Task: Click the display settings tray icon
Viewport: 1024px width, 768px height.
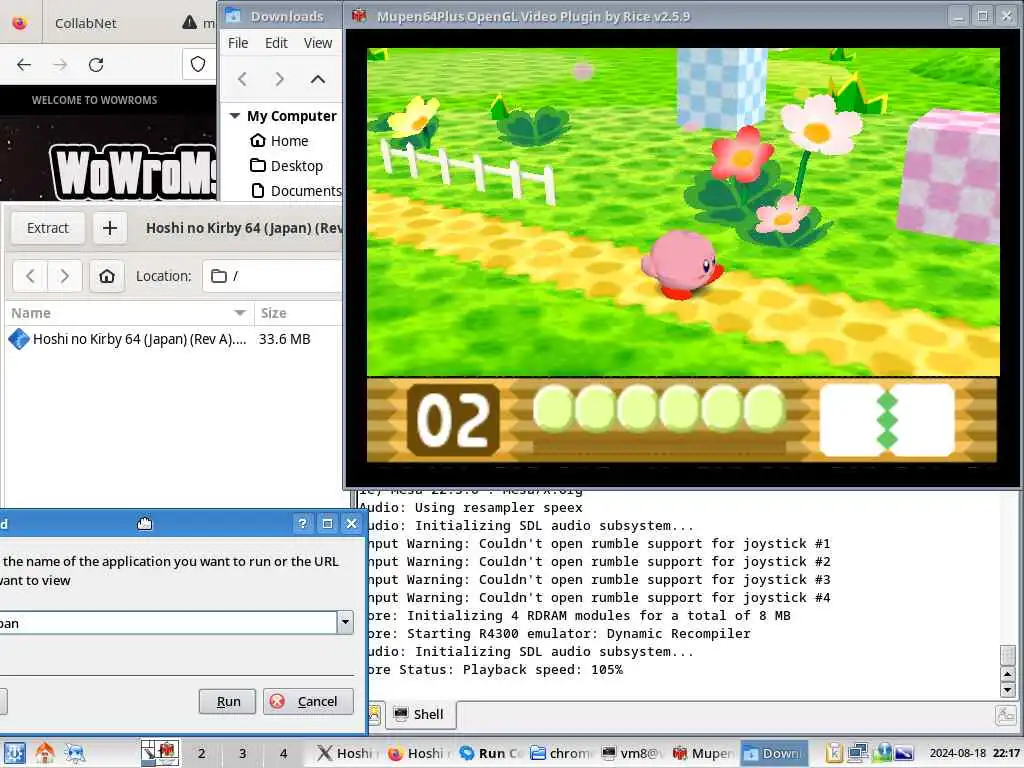Action: pos(904,753)
